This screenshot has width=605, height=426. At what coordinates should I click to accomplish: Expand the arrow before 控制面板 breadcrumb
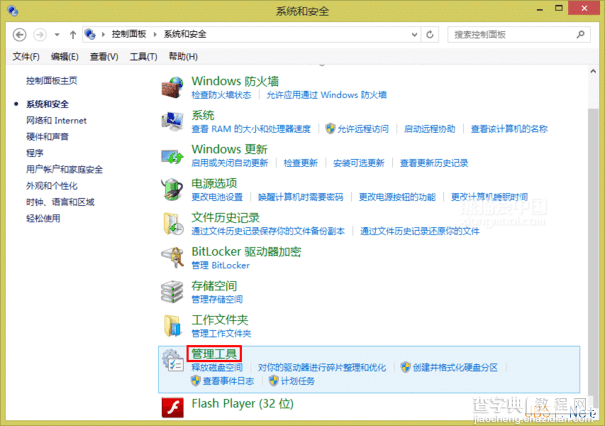(x=103, y=35)
